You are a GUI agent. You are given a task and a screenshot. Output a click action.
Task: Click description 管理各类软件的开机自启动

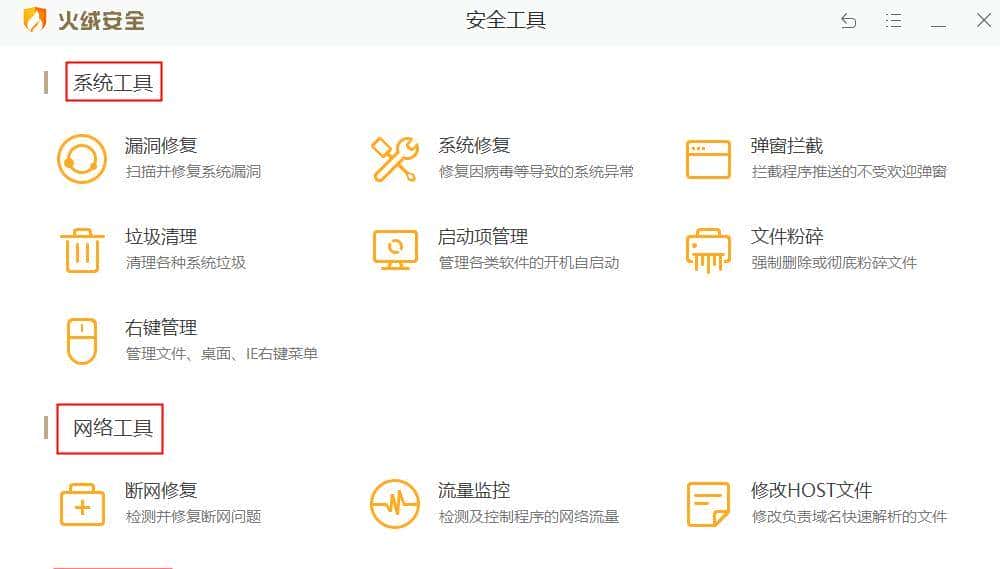[529, 263]
